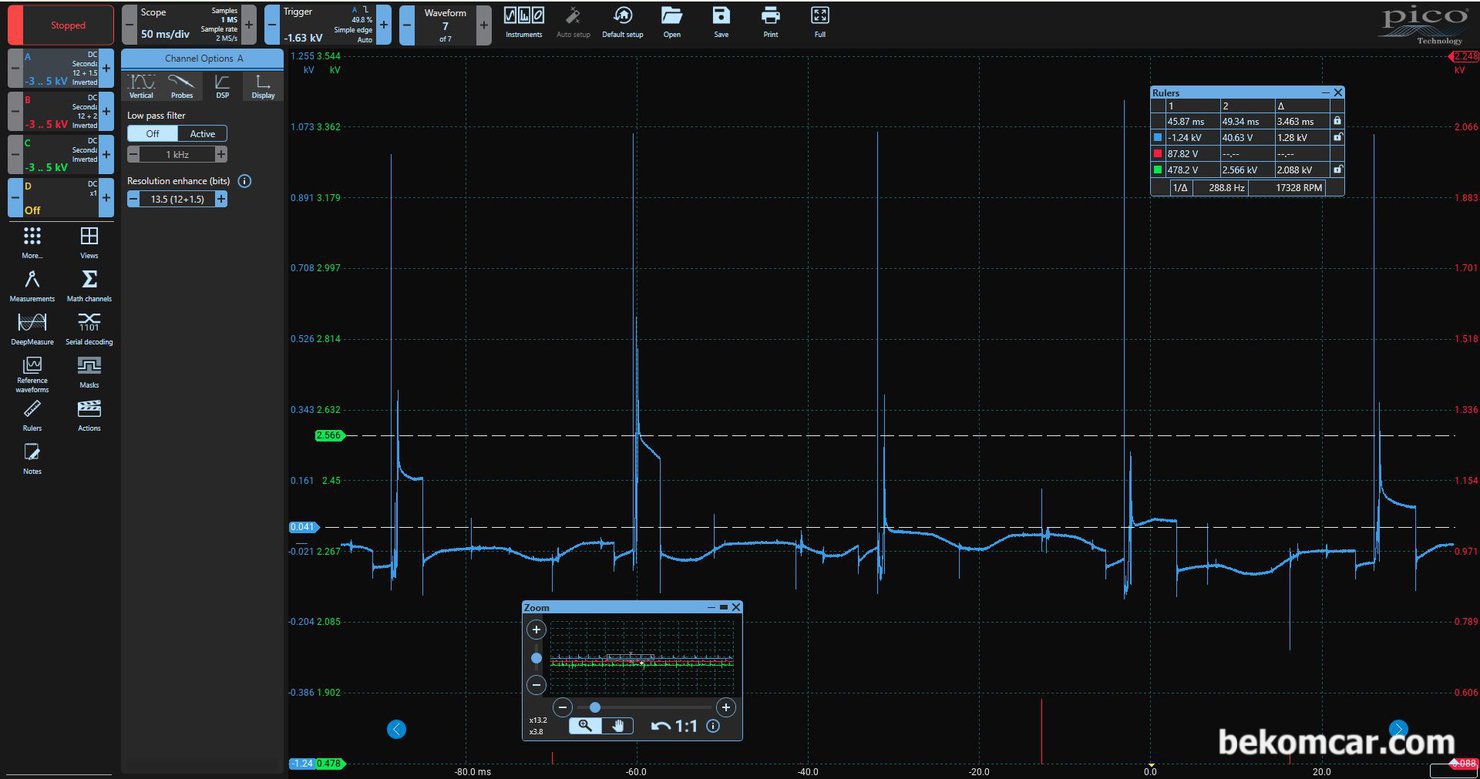
Task: Select the hand pan mode in Zoom panel
Action: [x=618, y=726]
